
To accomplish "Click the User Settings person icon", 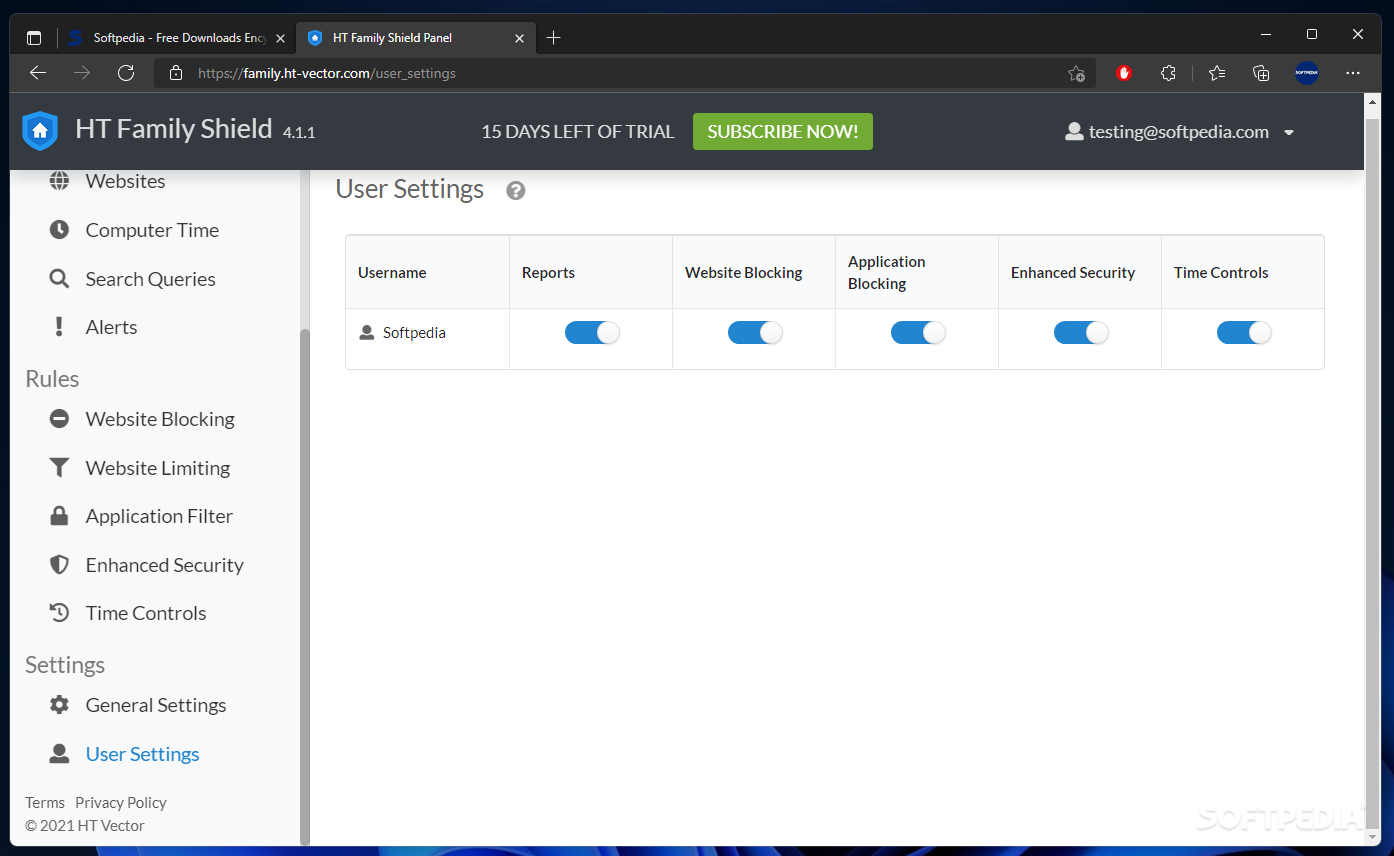I will click(x=60, y=754).
